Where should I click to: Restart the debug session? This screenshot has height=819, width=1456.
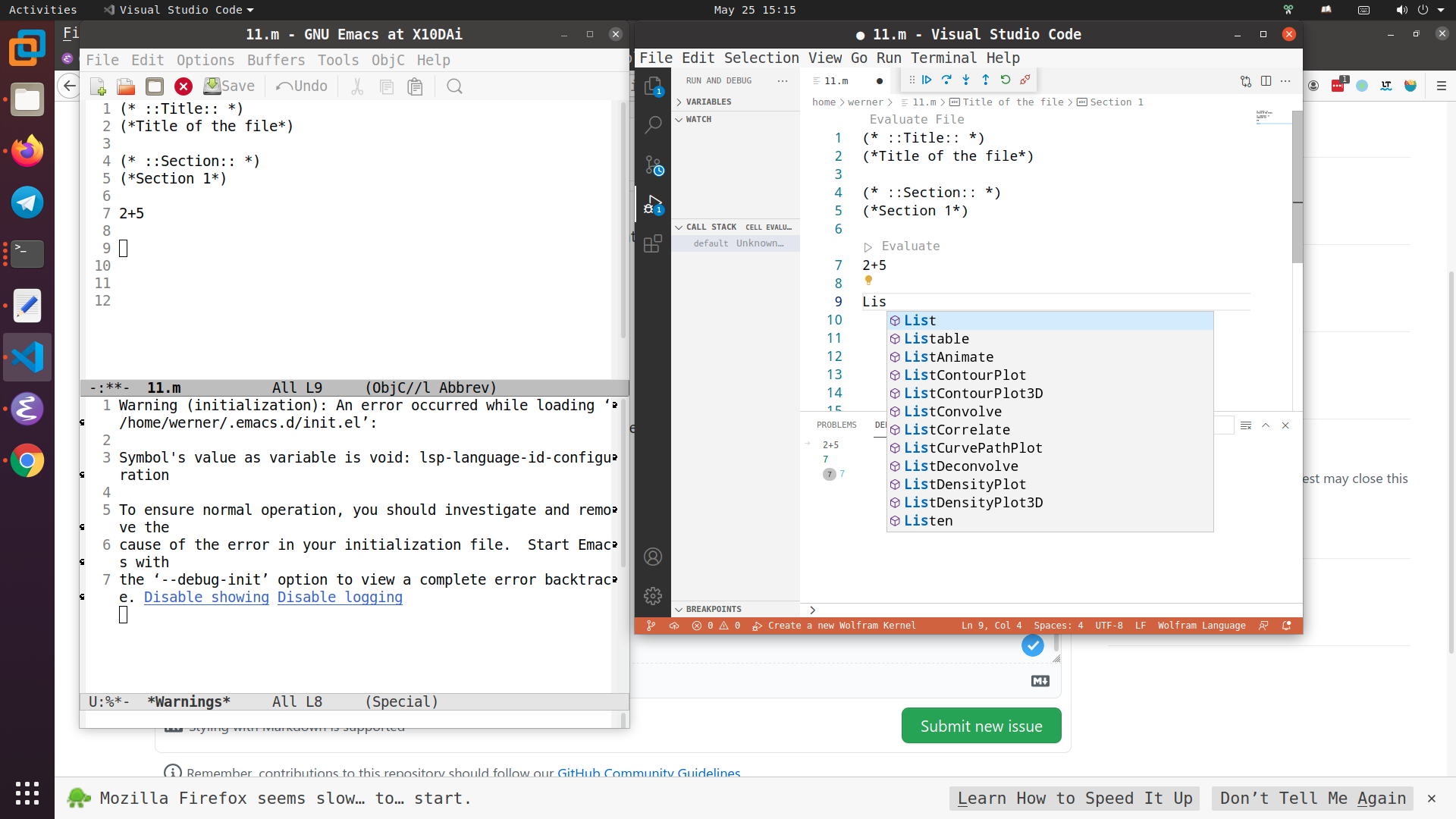(x=1006, y=80)
